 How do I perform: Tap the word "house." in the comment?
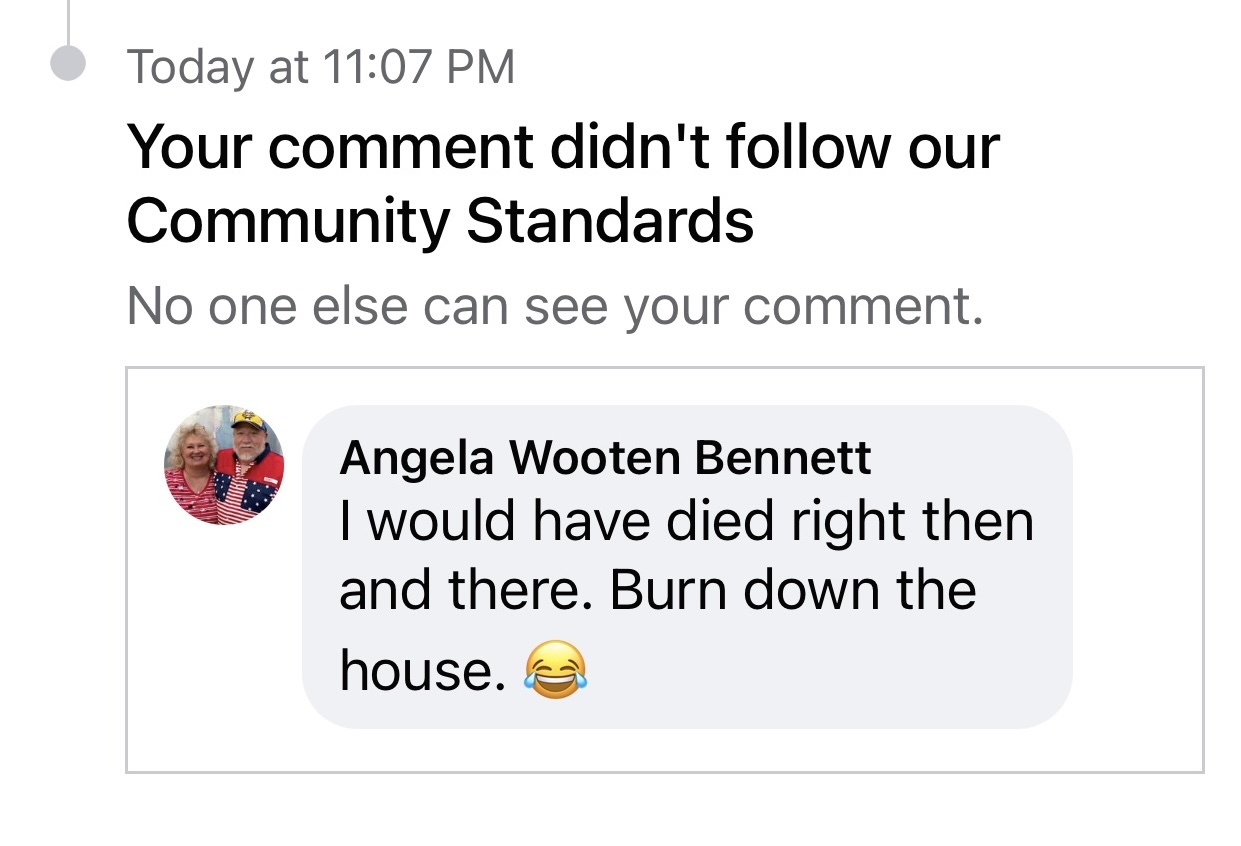point(418,670)
